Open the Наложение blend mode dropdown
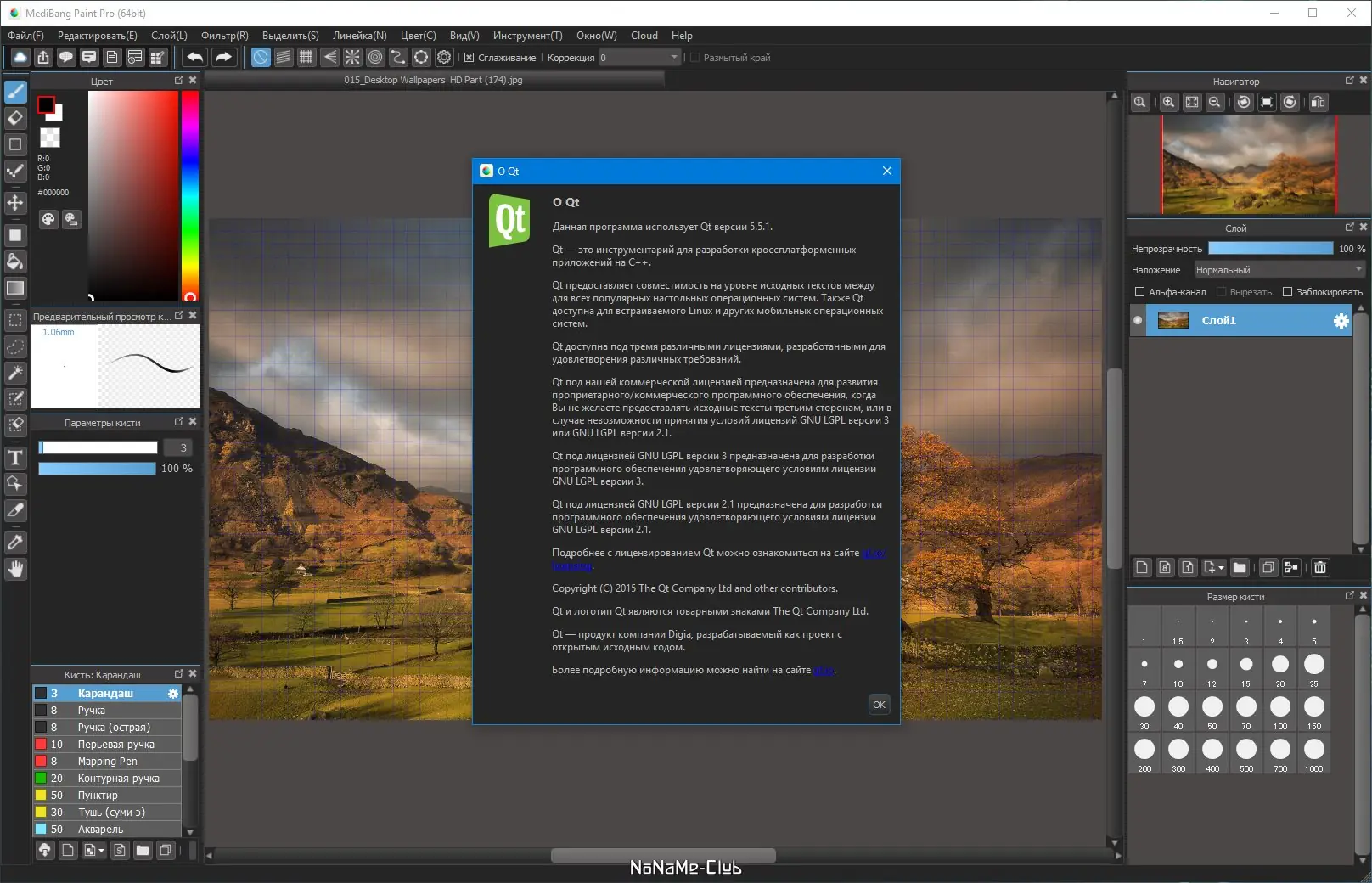The image size is (1372, 883). point(1279,270)
